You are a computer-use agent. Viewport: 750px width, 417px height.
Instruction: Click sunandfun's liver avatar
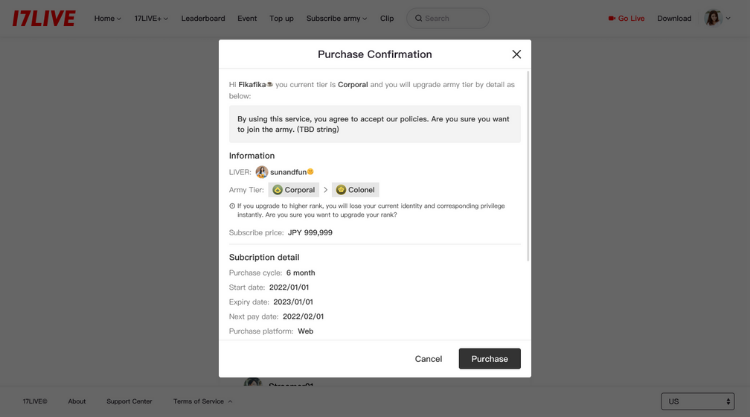pyautogui.click(x=262, y=172)
